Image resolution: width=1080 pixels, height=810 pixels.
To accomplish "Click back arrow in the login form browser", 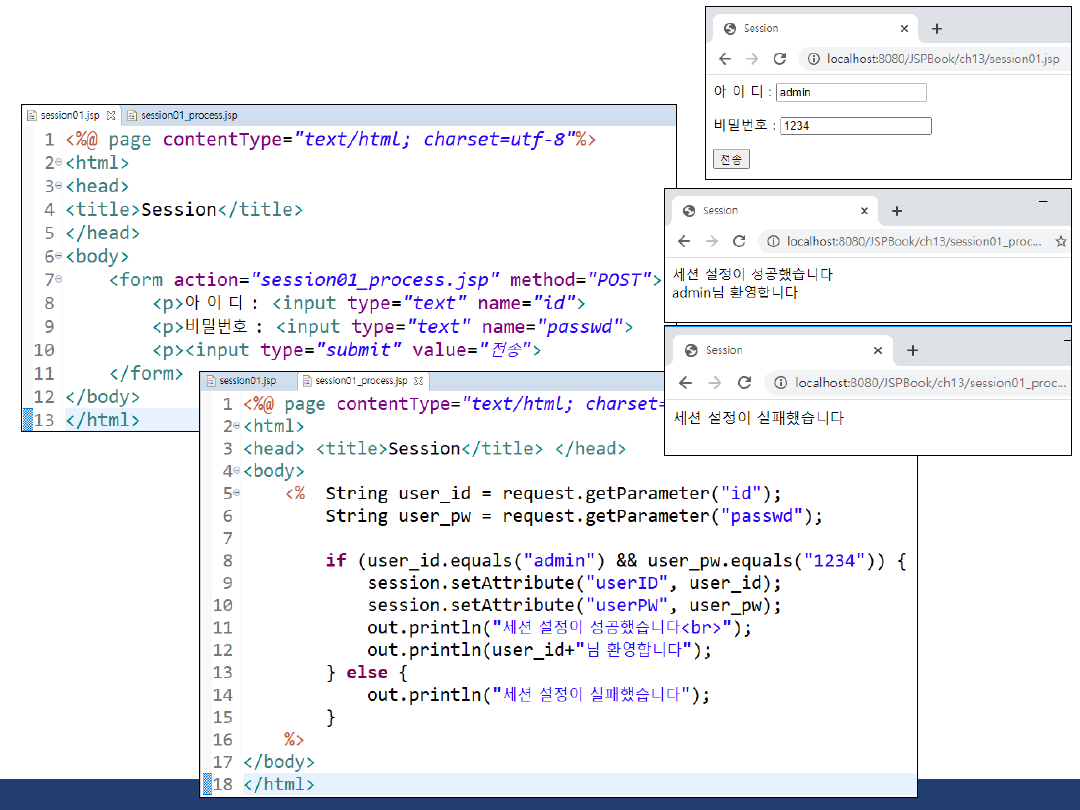I will [x=725, y=59].
